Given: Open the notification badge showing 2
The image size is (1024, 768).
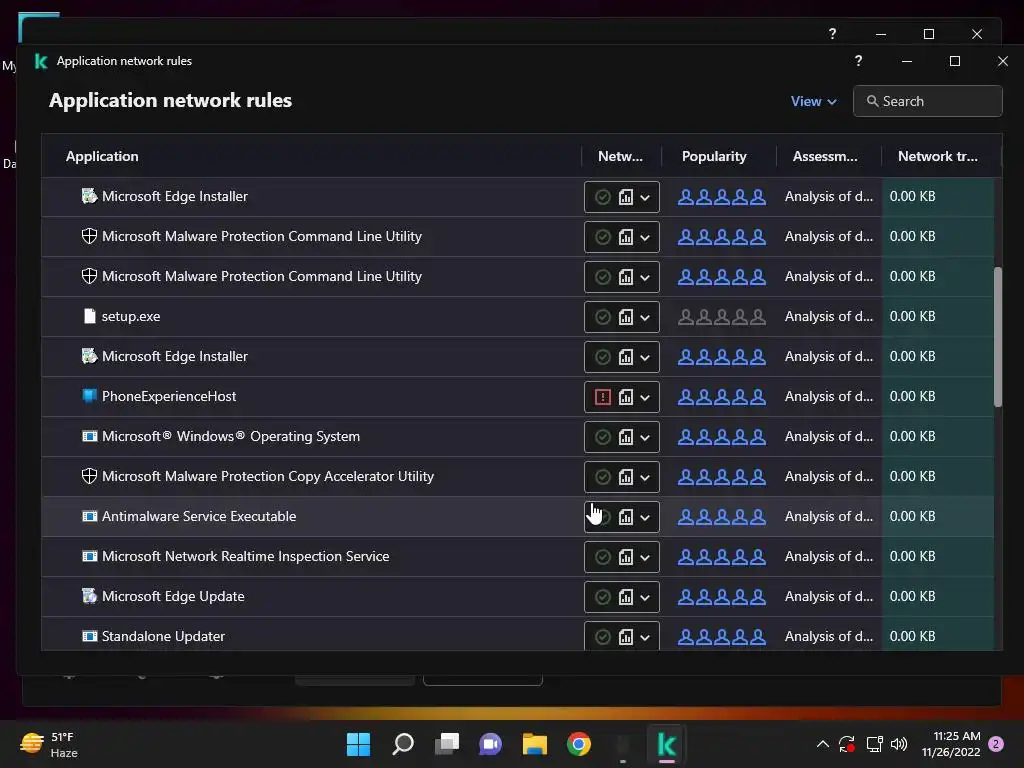Looking at the screenshot, I should click(x=996, y=744).
